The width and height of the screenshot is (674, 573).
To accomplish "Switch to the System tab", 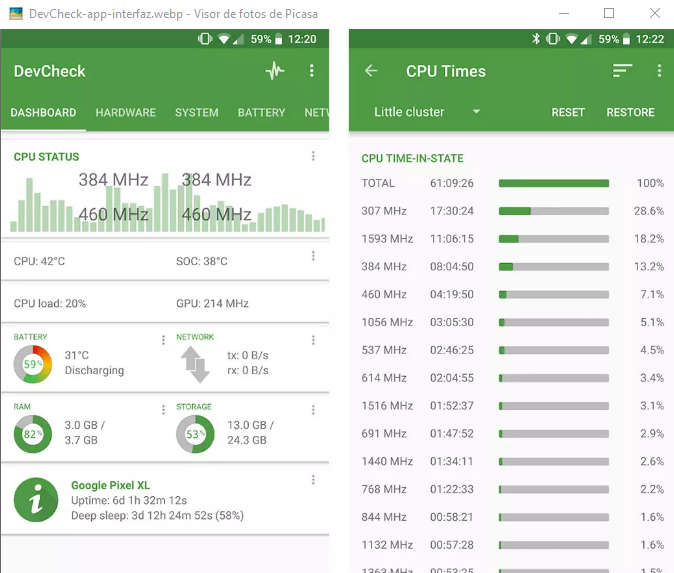I will pos(196,113).
